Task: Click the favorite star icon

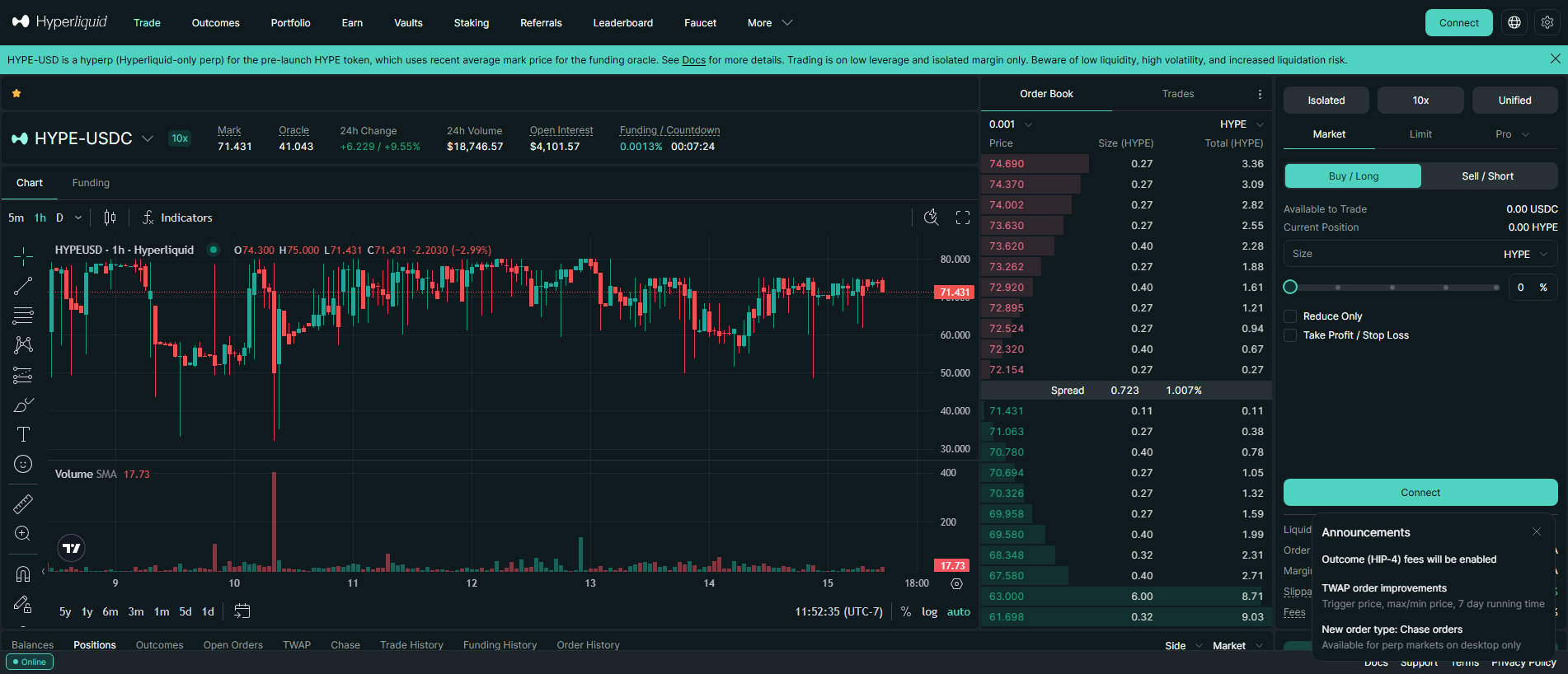Action: point(16,94)
